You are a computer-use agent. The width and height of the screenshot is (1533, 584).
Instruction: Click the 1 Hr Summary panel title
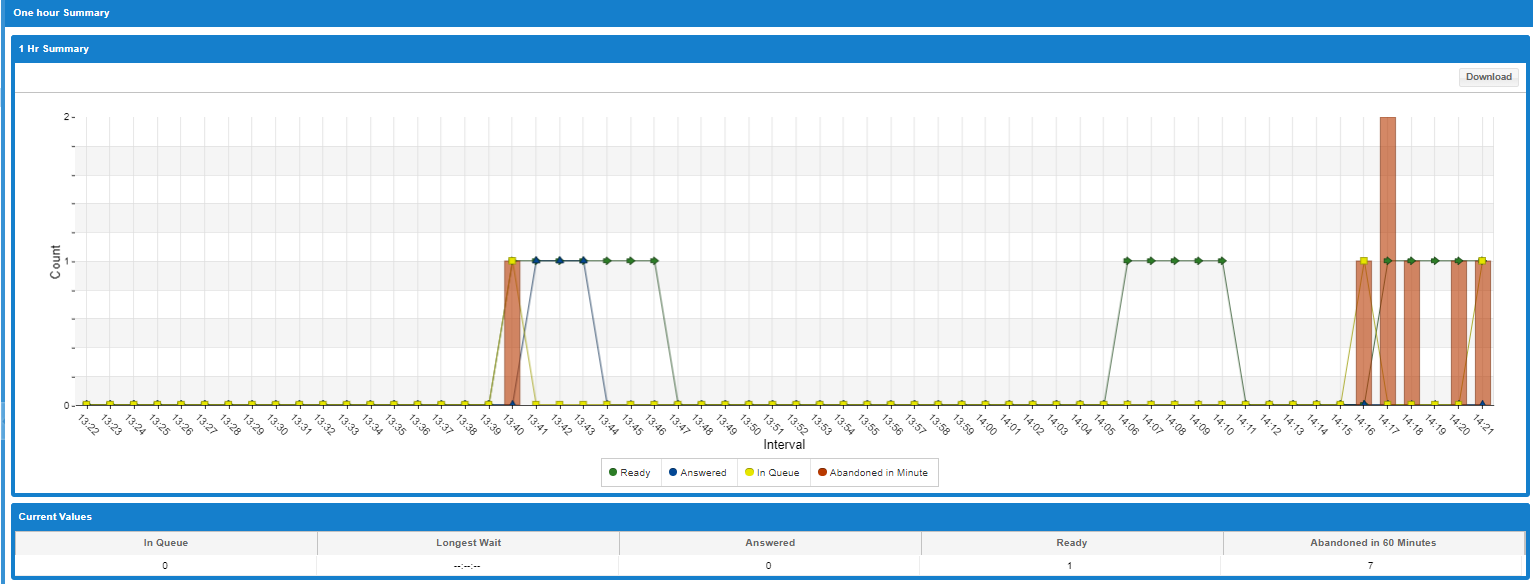(54, 48)
